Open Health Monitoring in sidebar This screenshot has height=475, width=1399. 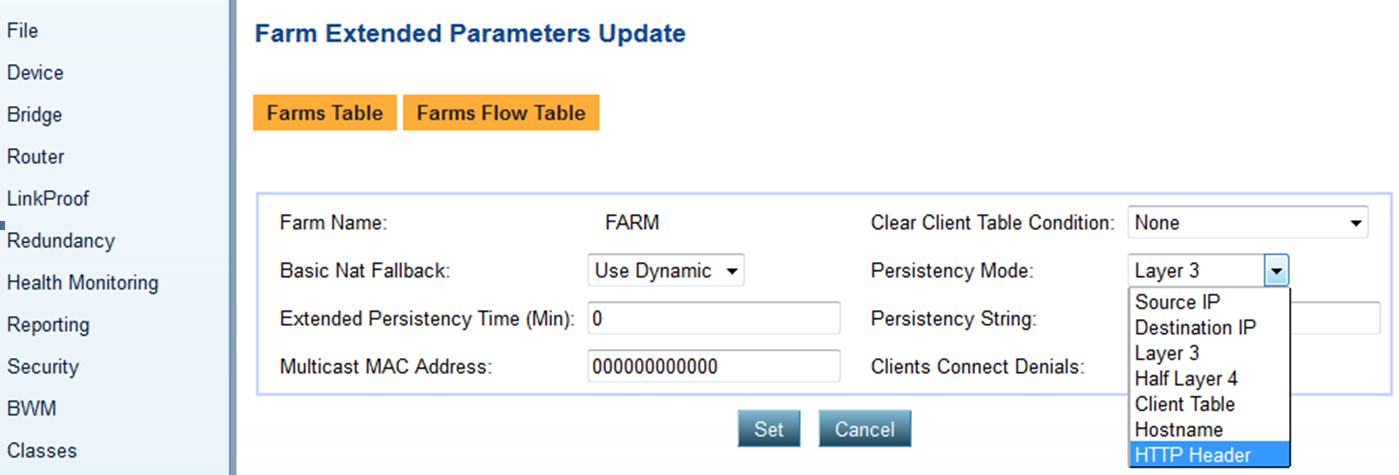coord(82,283)
